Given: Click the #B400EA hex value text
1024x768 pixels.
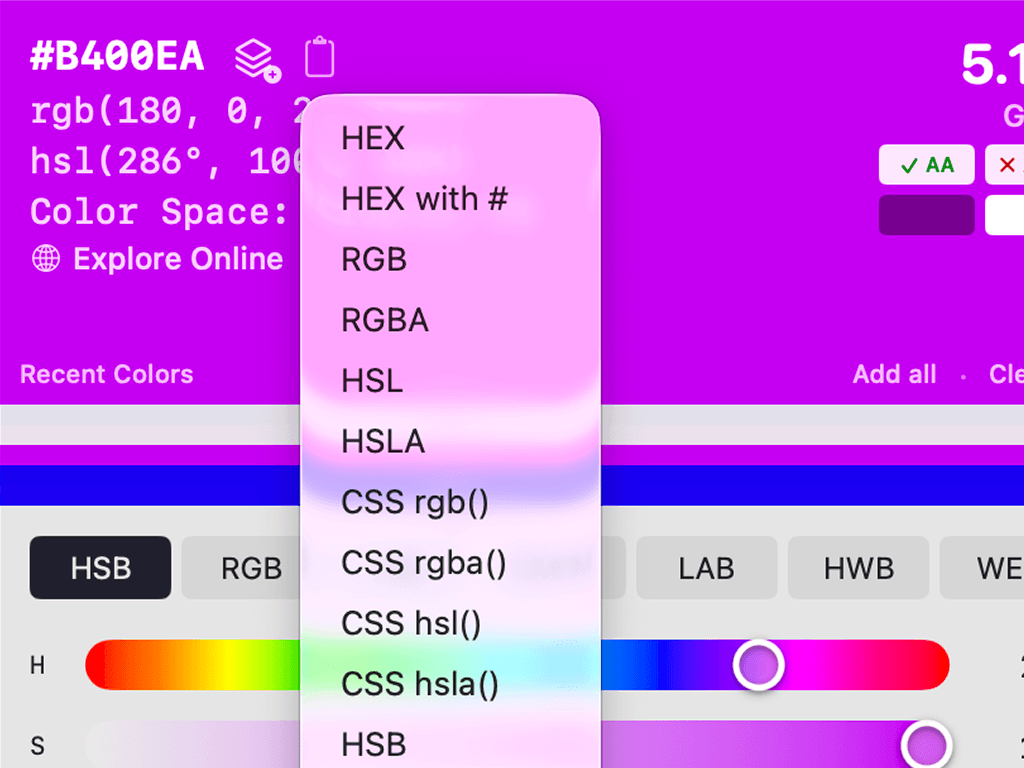Looking at the screenshot, I should [118, 57].
